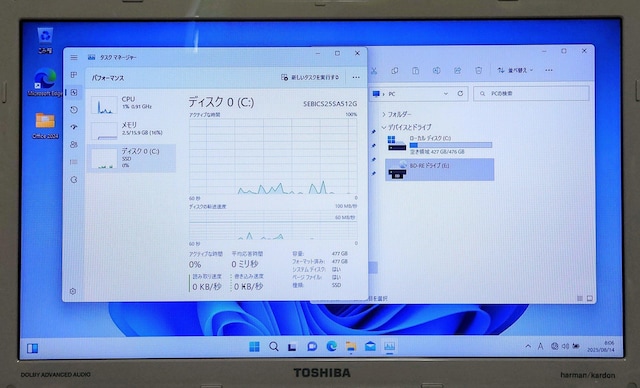Select BD-RE ドライブ (E:) drive
Image resolution: width=640 pixels, height=388 pixels.
point(439,169)
